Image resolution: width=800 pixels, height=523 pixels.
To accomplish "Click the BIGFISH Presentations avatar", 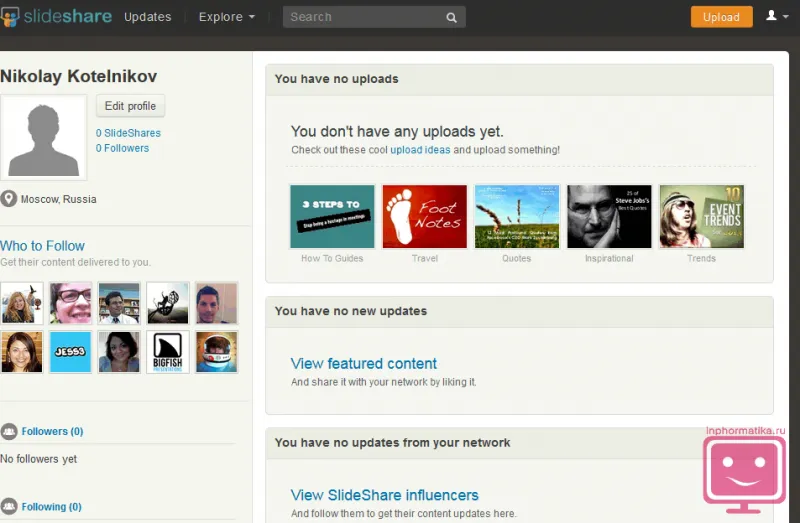I will tap(168, 352).
